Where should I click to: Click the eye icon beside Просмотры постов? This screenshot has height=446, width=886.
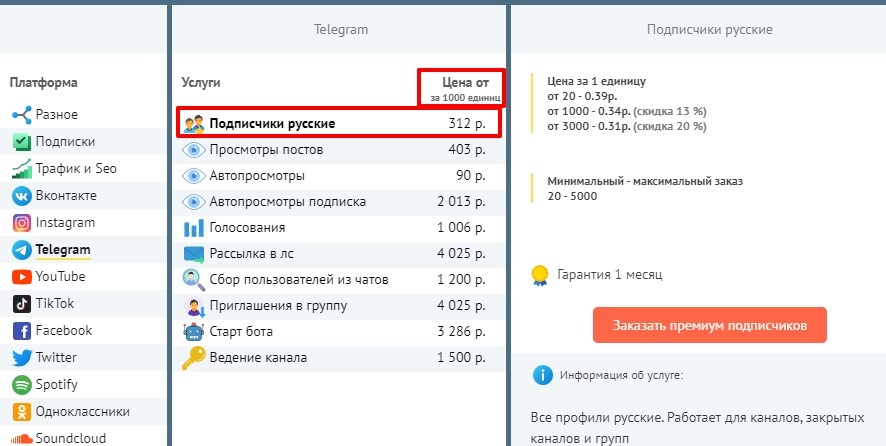[x=194, y=150]
